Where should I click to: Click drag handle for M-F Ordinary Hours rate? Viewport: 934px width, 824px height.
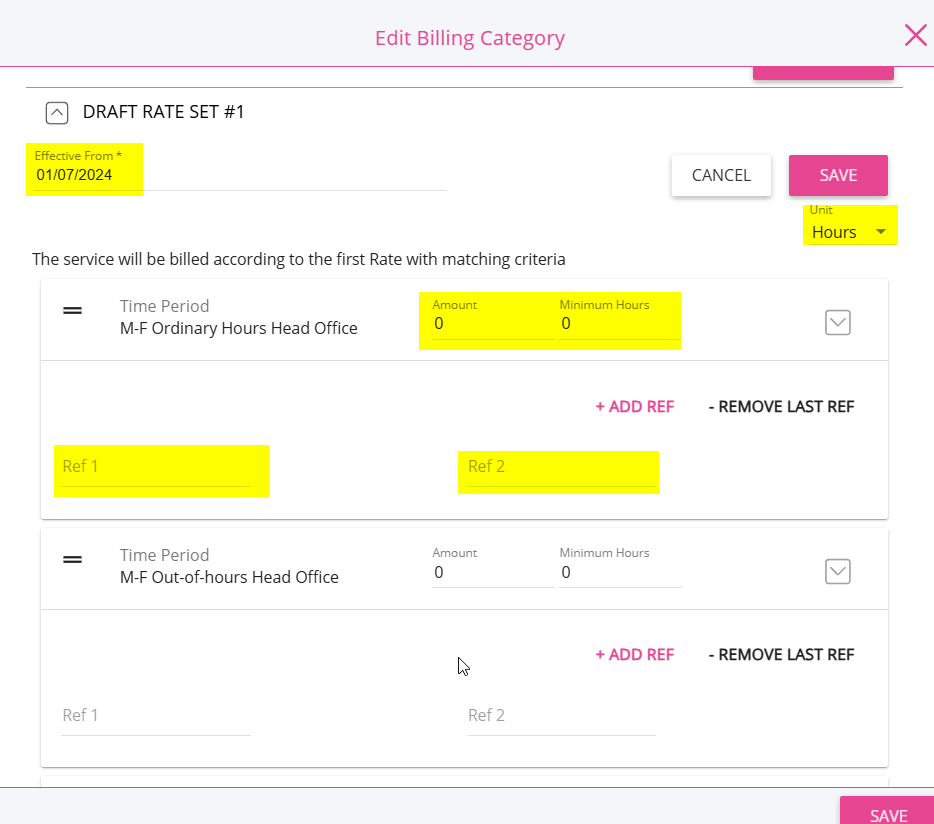click(73, 310)
